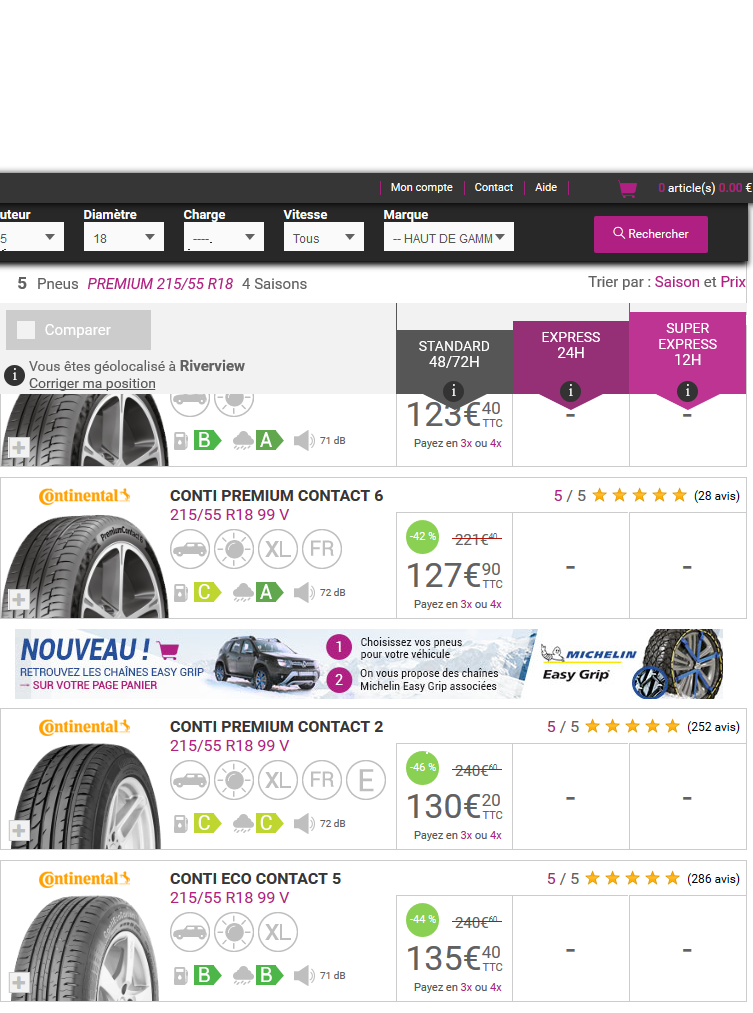Open the Marque dropdown Haut de Gamme

coord(449,237)
